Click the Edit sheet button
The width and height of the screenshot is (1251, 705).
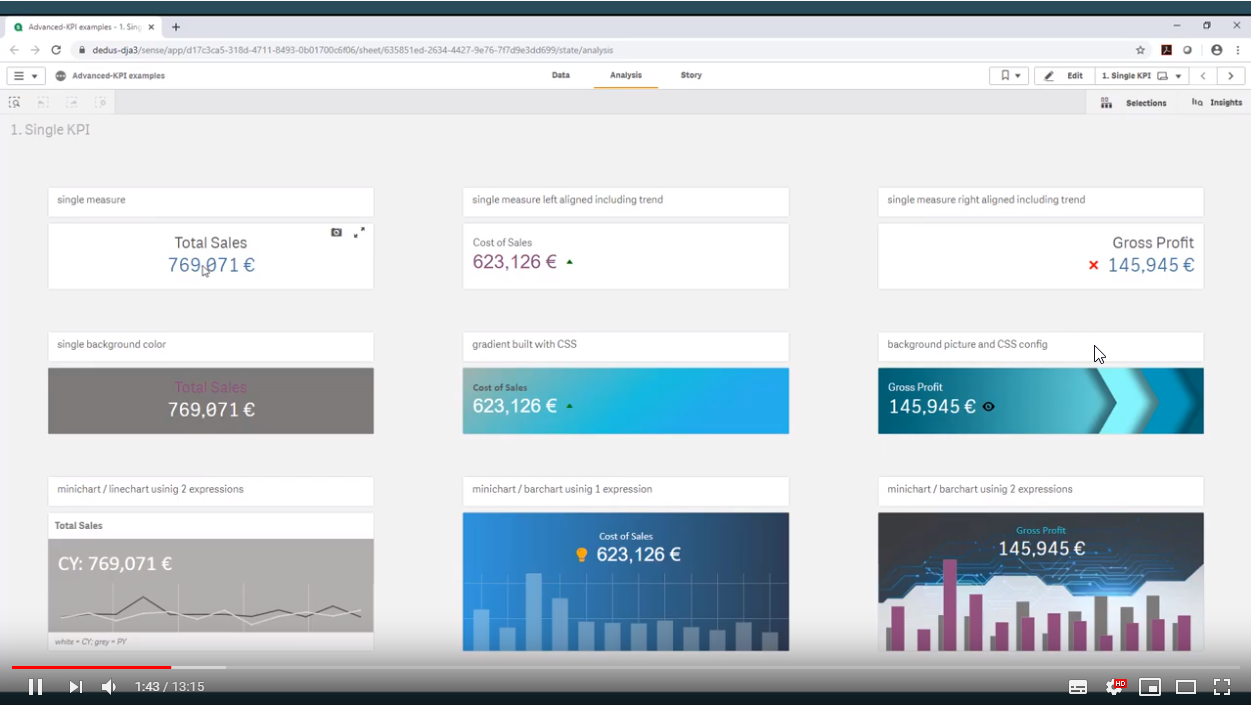pyautogui.click(x=1064, y=76)
